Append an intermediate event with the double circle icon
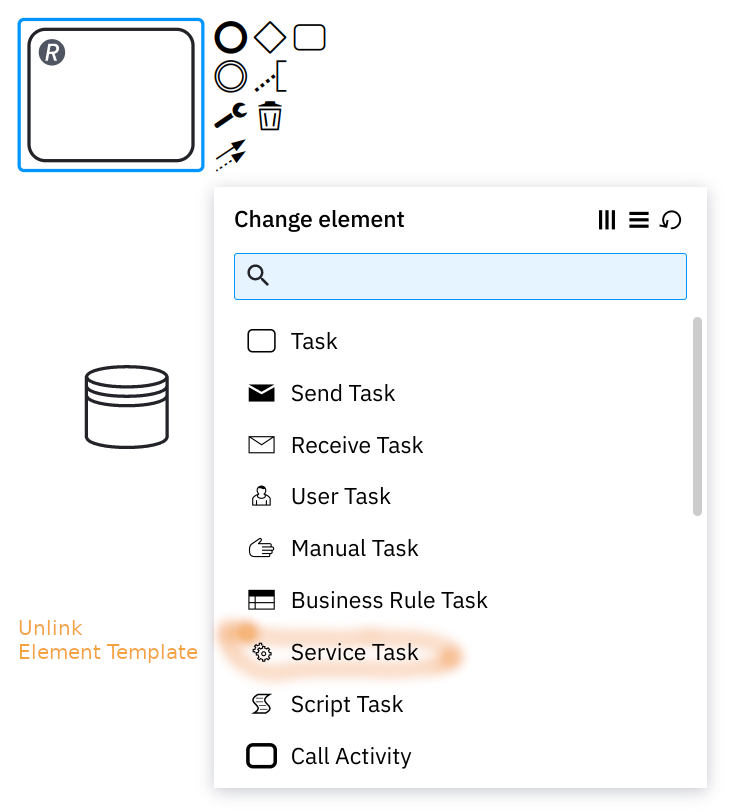 pyautogui.click(x=231, y=77)
